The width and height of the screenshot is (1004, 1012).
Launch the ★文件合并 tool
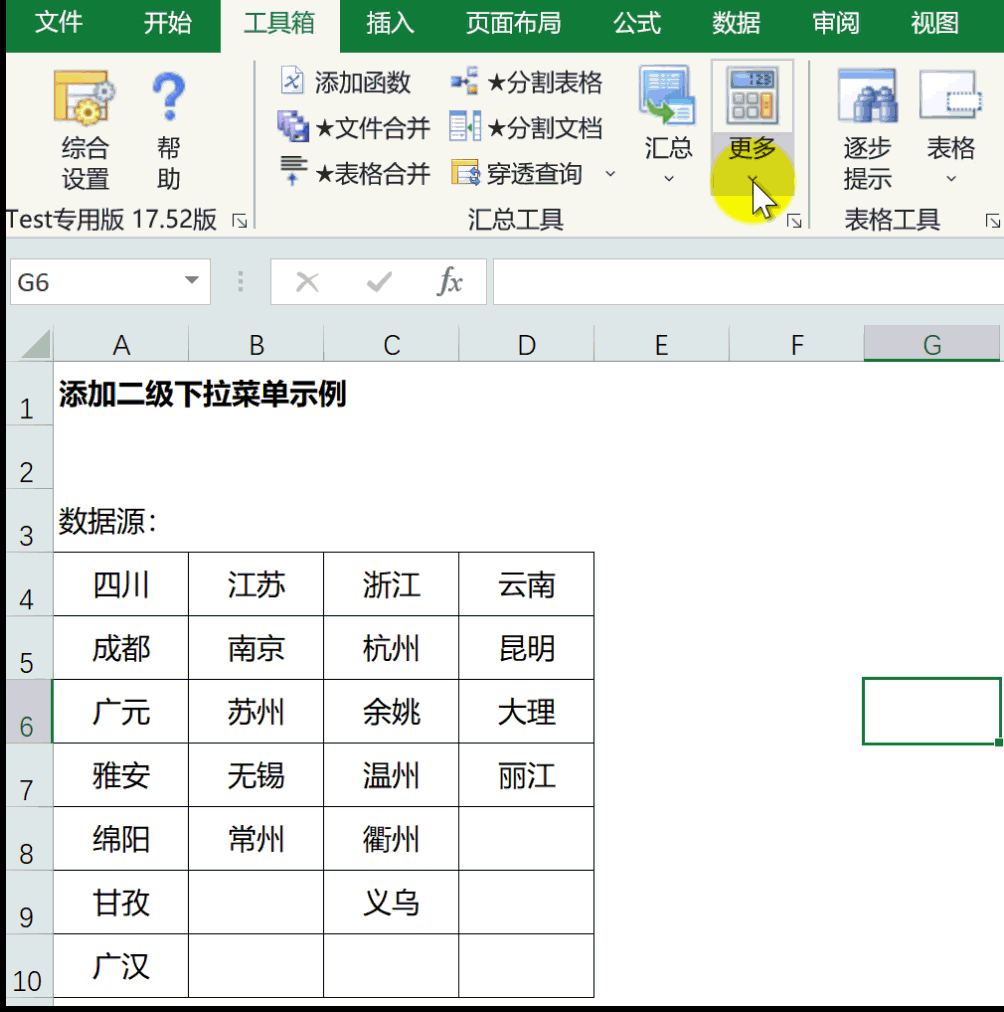(354, 128)
